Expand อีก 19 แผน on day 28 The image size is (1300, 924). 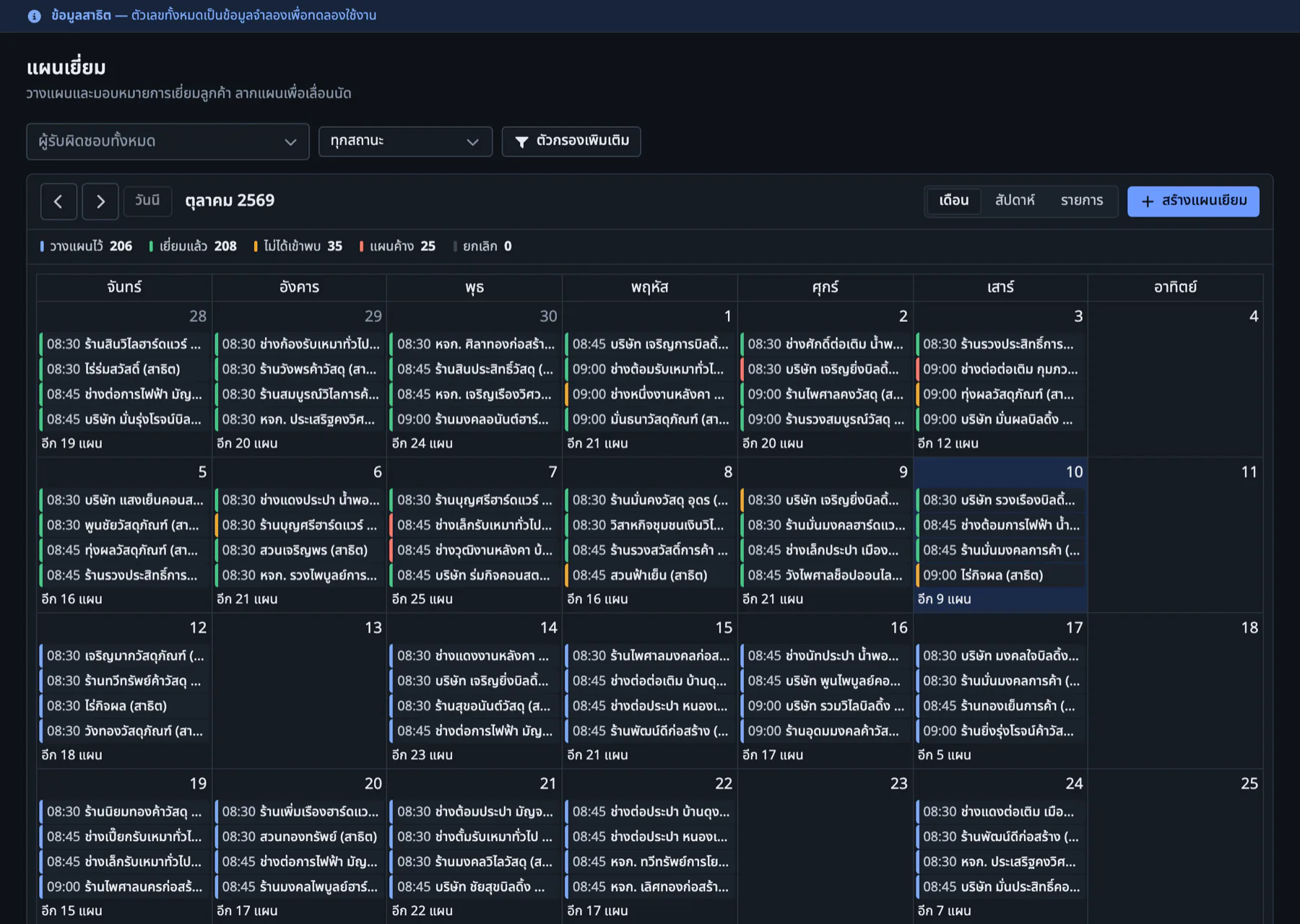[71, 443]
